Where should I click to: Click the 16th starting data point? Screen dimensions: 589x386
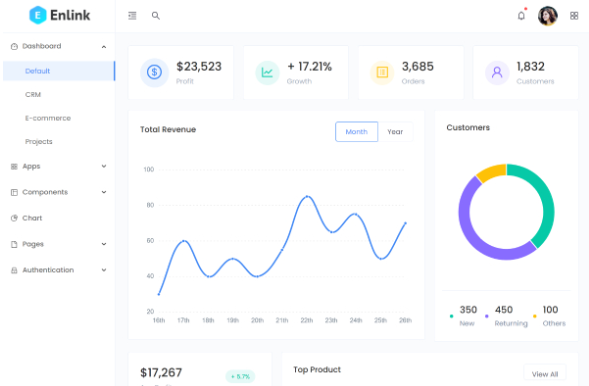click(159, 294)
